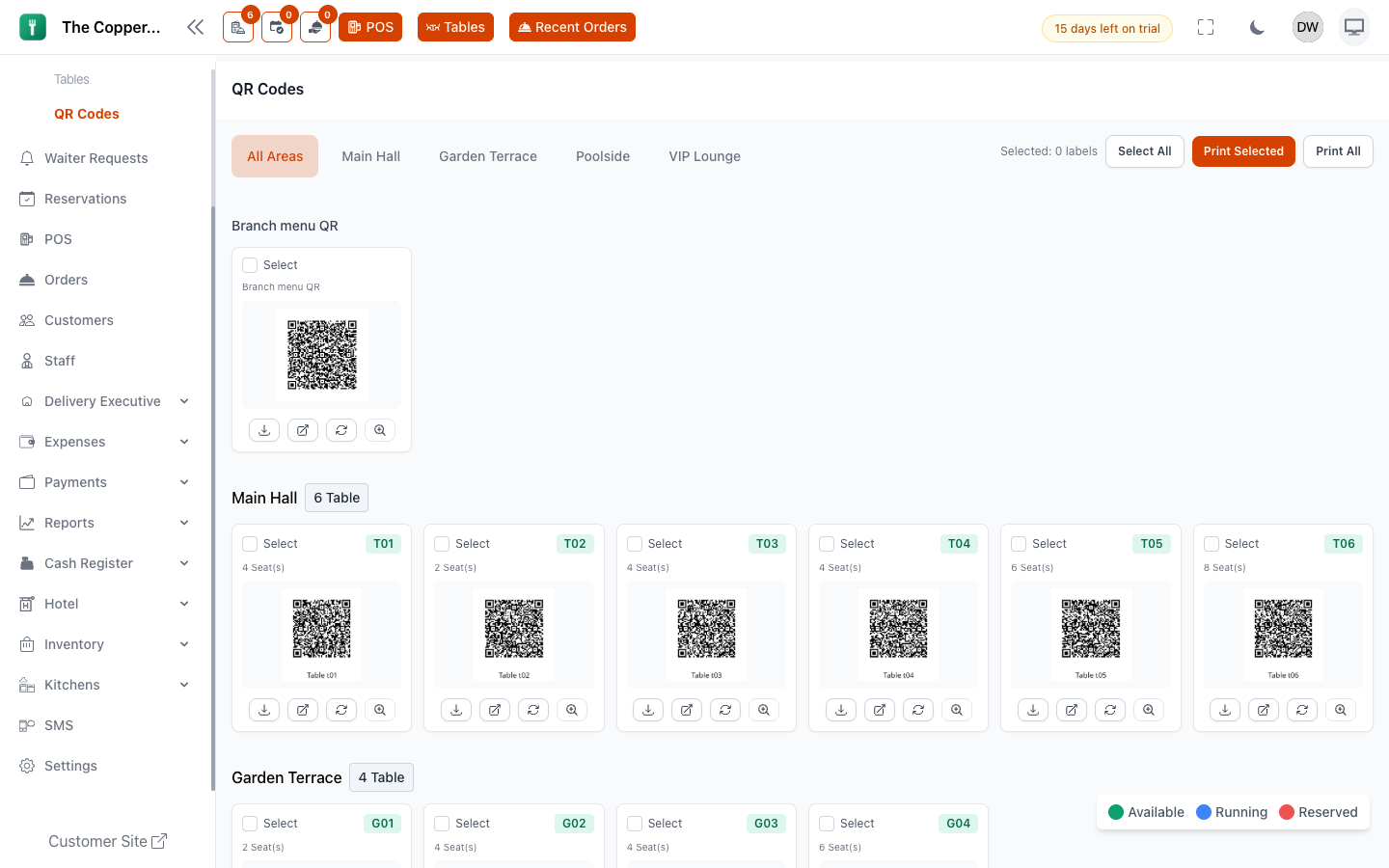Viewport: 1389px width, 868px height.
Task: Expand Cash Register sidebar menu
Action: point(105,563)
